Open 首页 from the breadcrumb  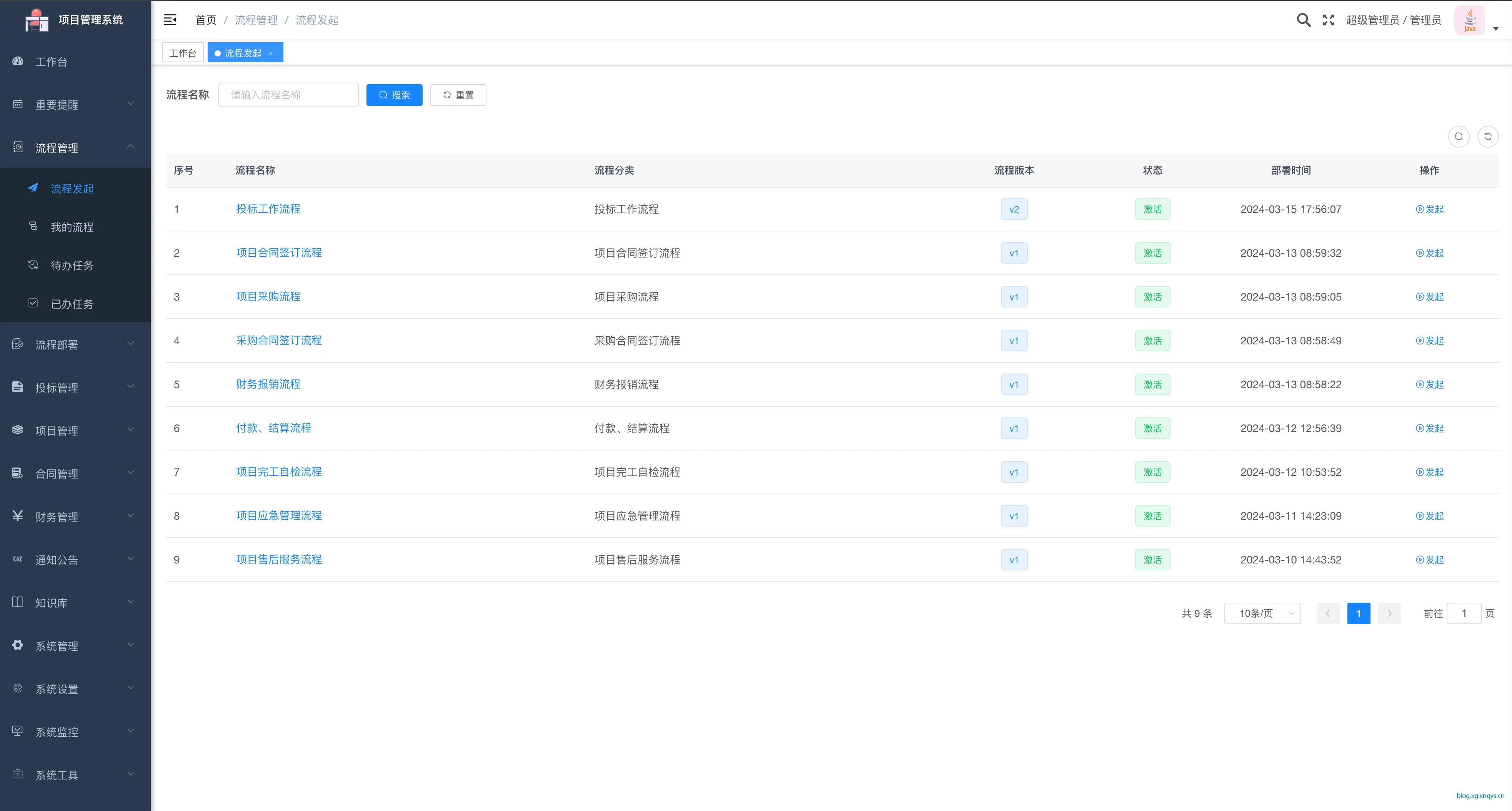(205, 19)
